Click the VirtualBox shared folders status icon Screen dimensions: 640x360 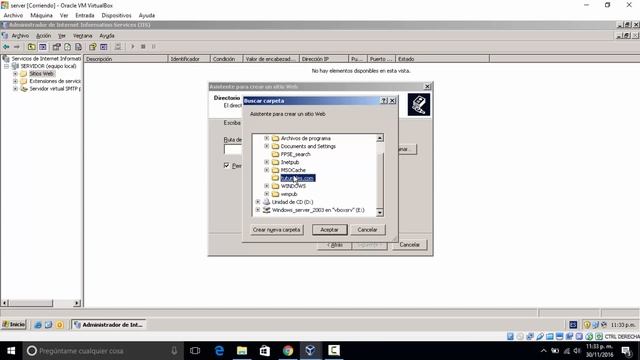point(550,336)
